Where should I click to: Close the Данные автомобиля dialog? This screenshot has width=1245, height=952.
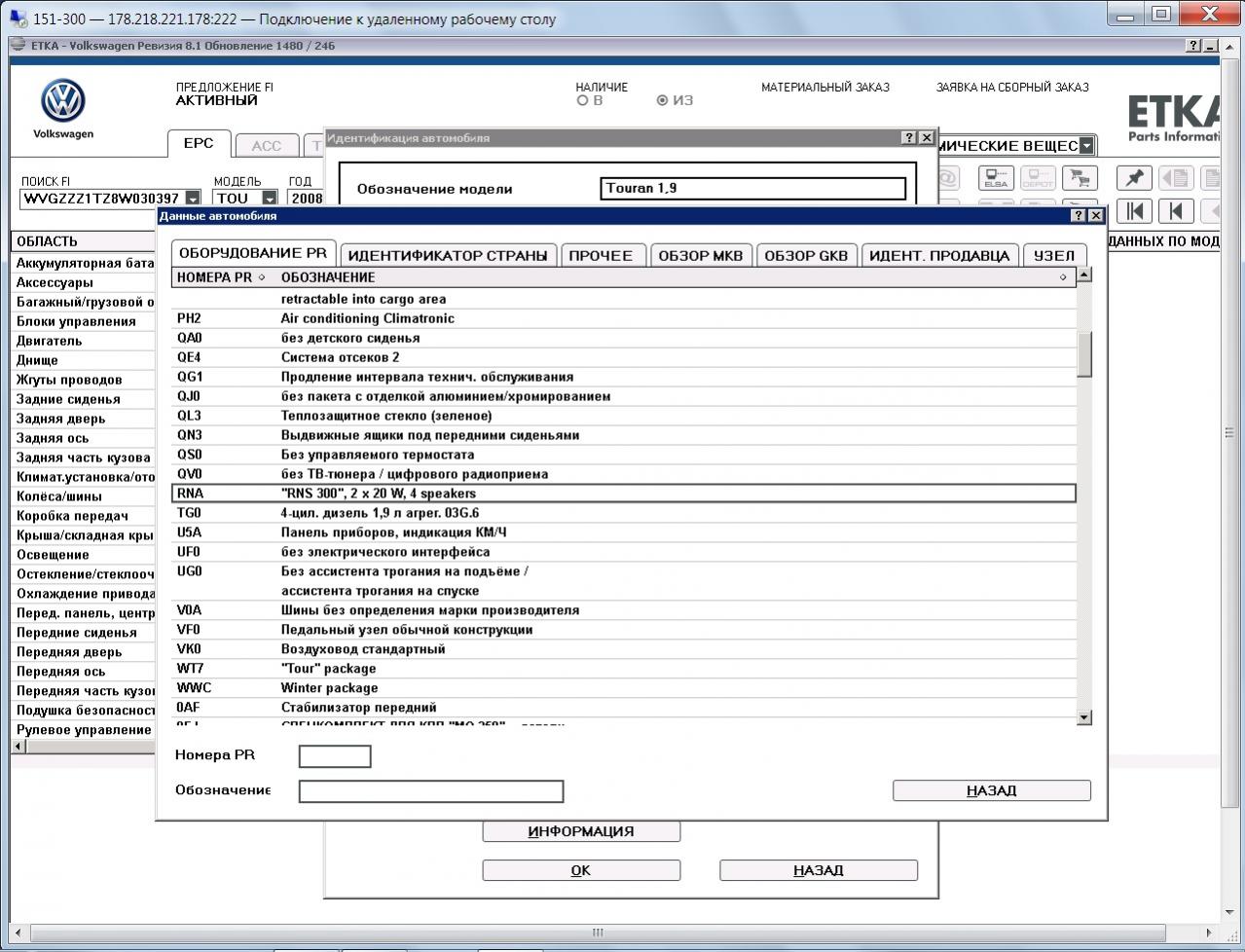point(1095,216)
